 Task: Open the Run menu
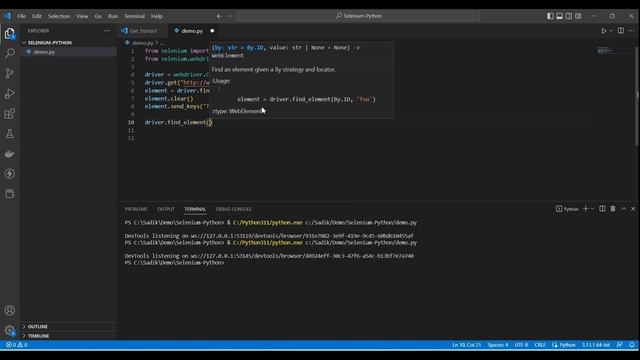pos(113,16)
